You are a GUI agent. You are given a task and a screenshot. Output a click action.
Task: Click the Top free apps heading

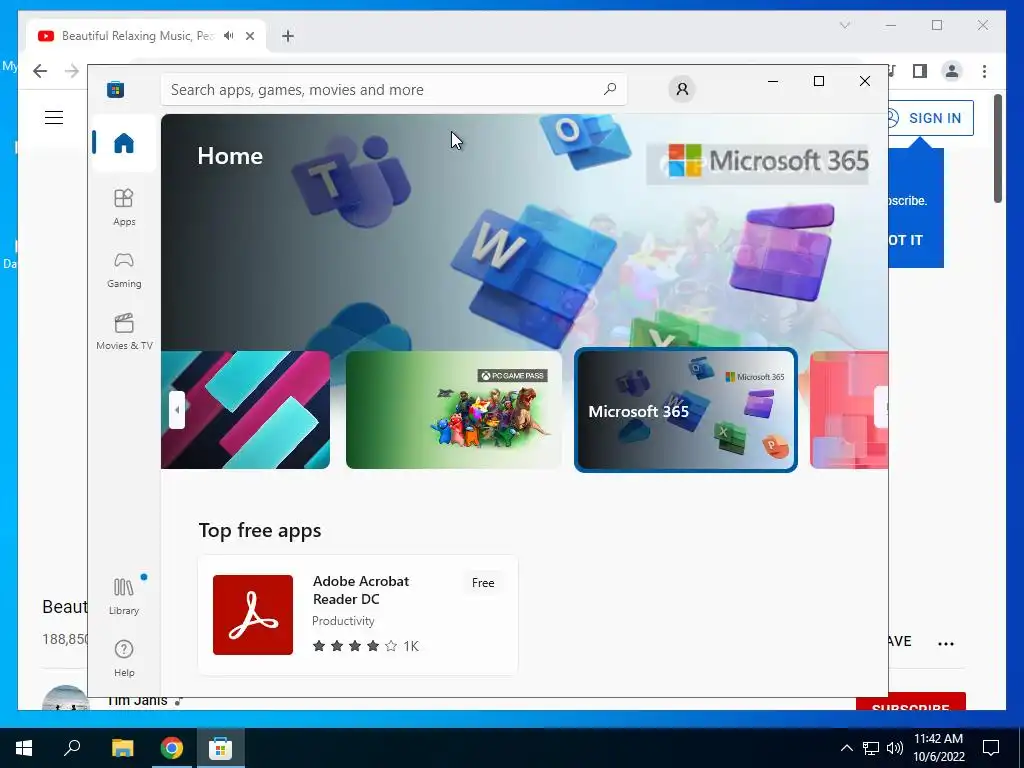260,530
